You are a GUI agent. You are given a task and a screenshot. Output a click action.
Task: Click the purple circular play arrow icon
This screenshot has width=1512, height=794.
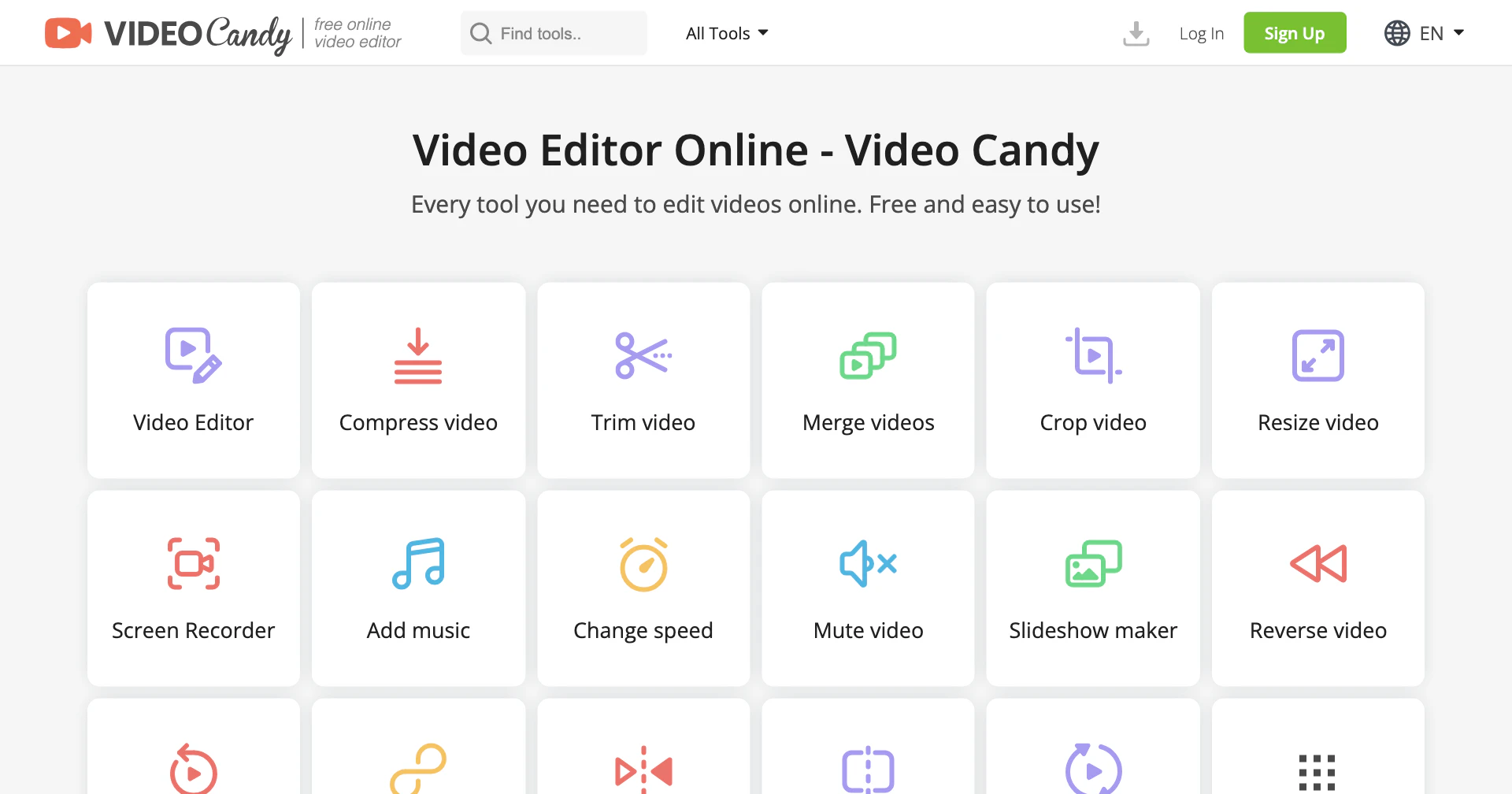[x=1093, y=769]
